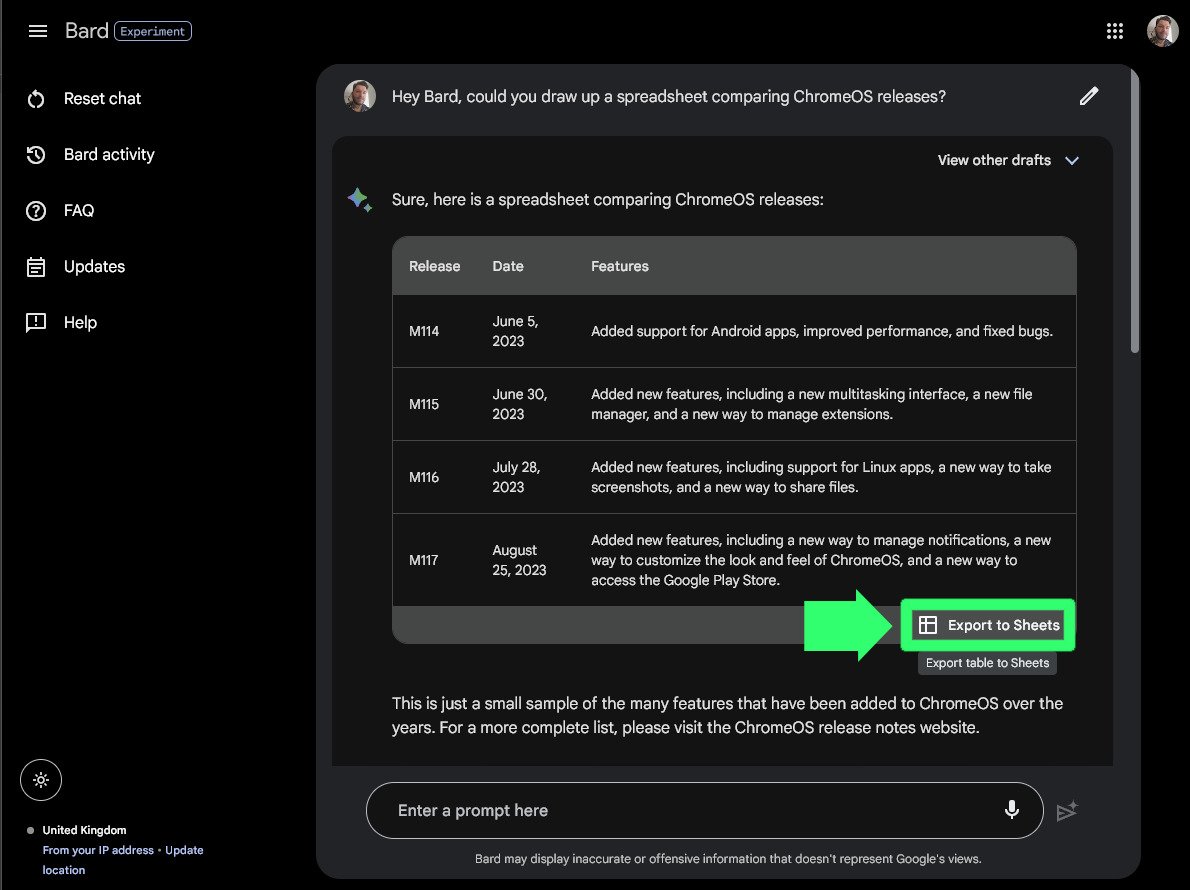Image resolution: width=1190 pixels, height=890 pixels.
Task: Open the hamburger main menu
Action: [38, 31]
